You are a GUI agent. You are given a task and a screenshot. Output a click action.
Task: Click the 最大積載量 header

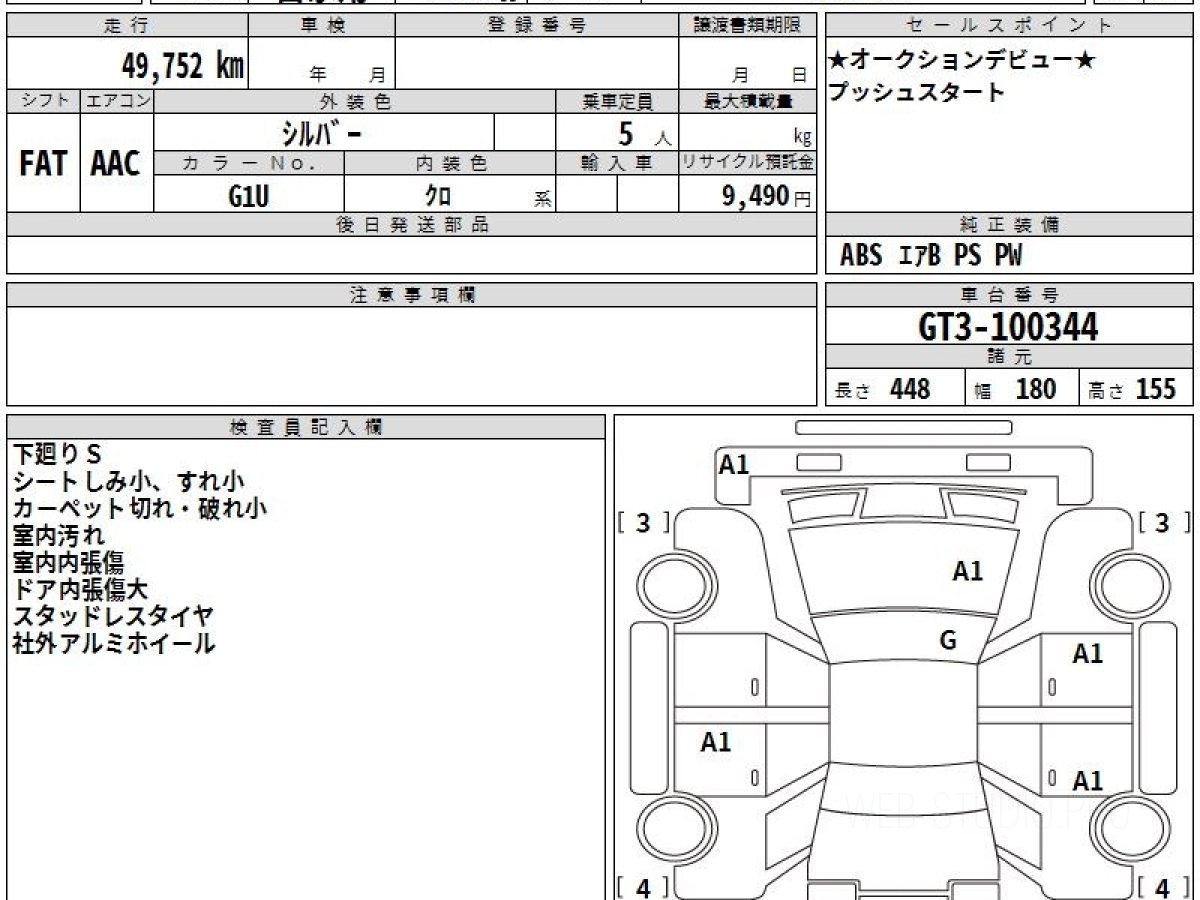pos(747,101)
